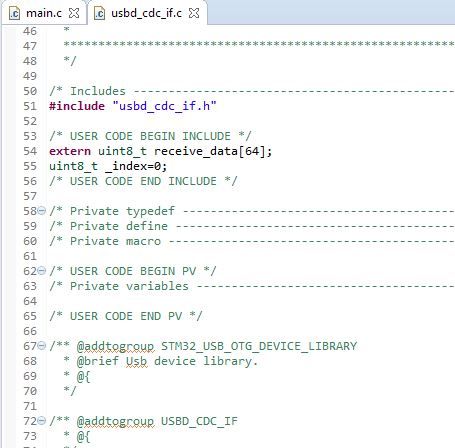Click the Private typedef comment line
The width and height of the screenshot is (455, 448).
pos(252,211)
